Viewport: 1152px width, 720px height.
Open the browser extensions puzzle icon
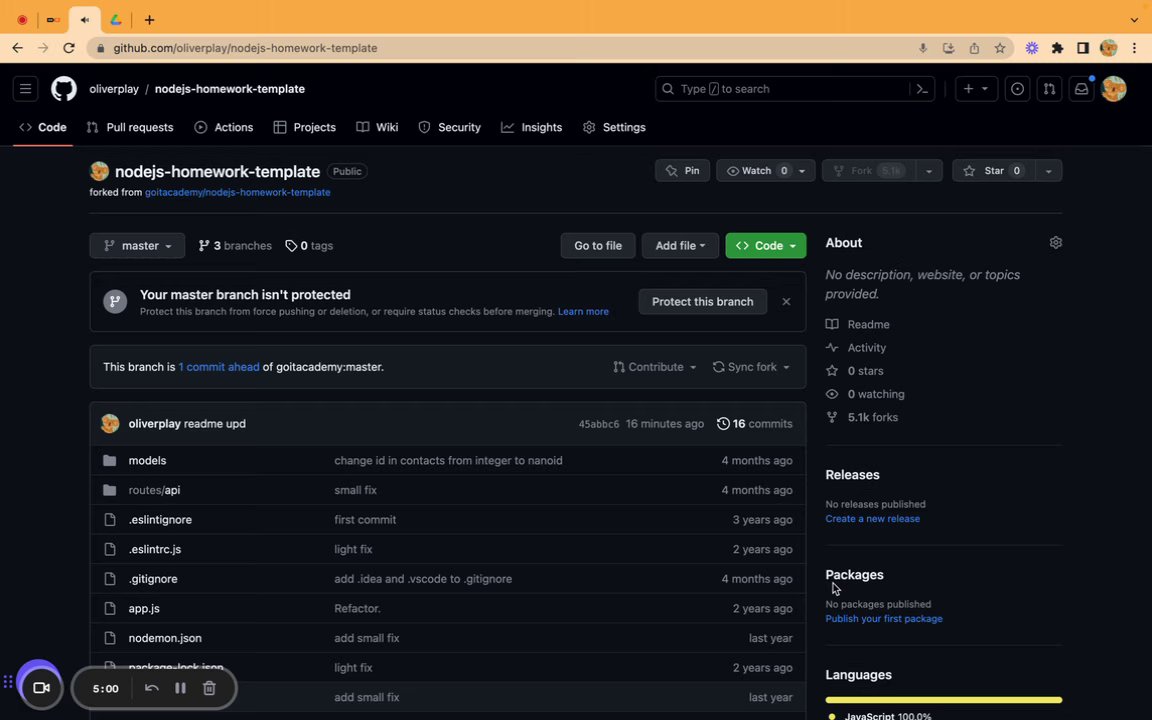(x=1057, y=48)
